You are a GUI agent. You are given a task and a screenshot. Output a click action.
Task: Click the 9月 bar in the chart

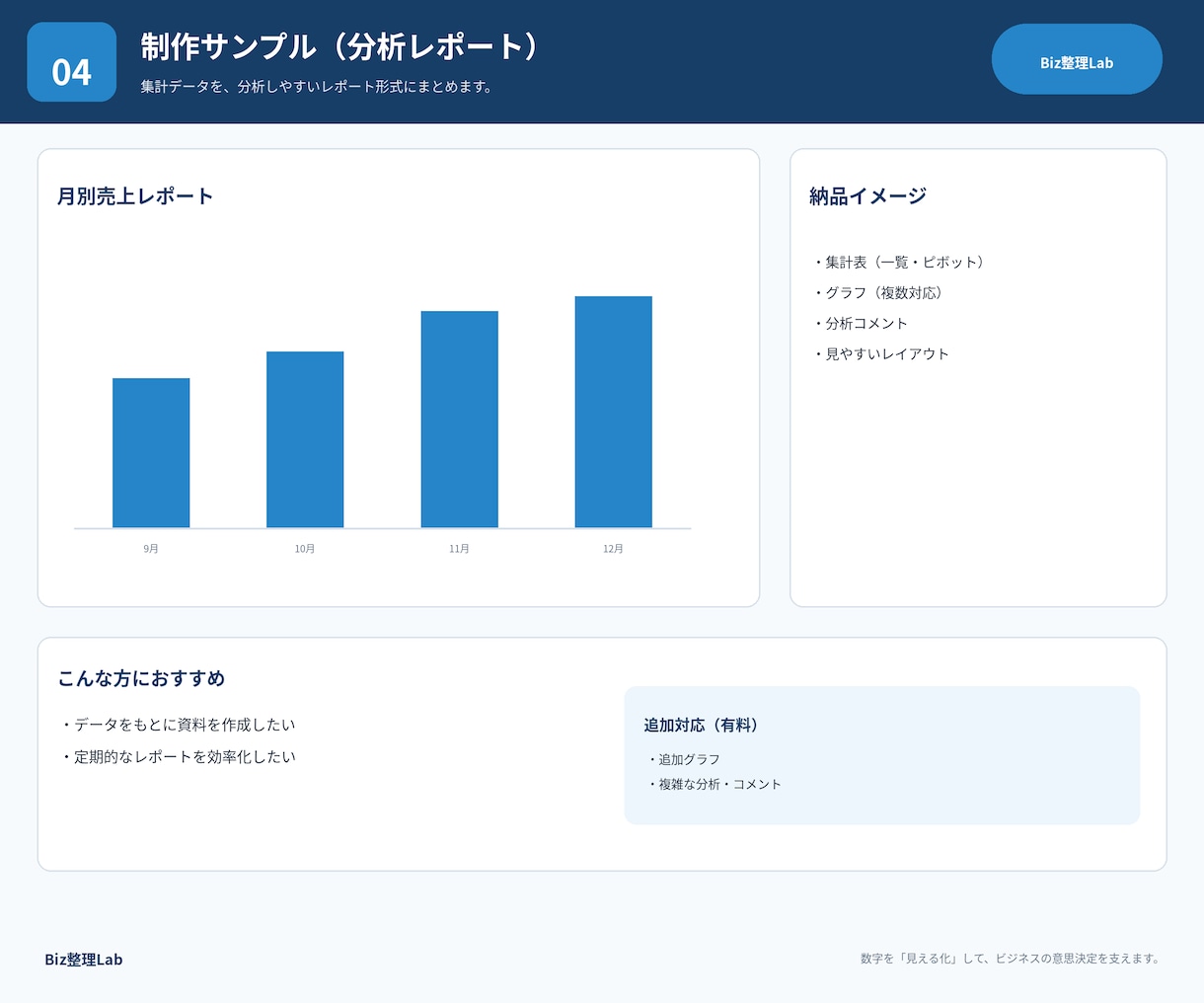click(x=151, y=453)
